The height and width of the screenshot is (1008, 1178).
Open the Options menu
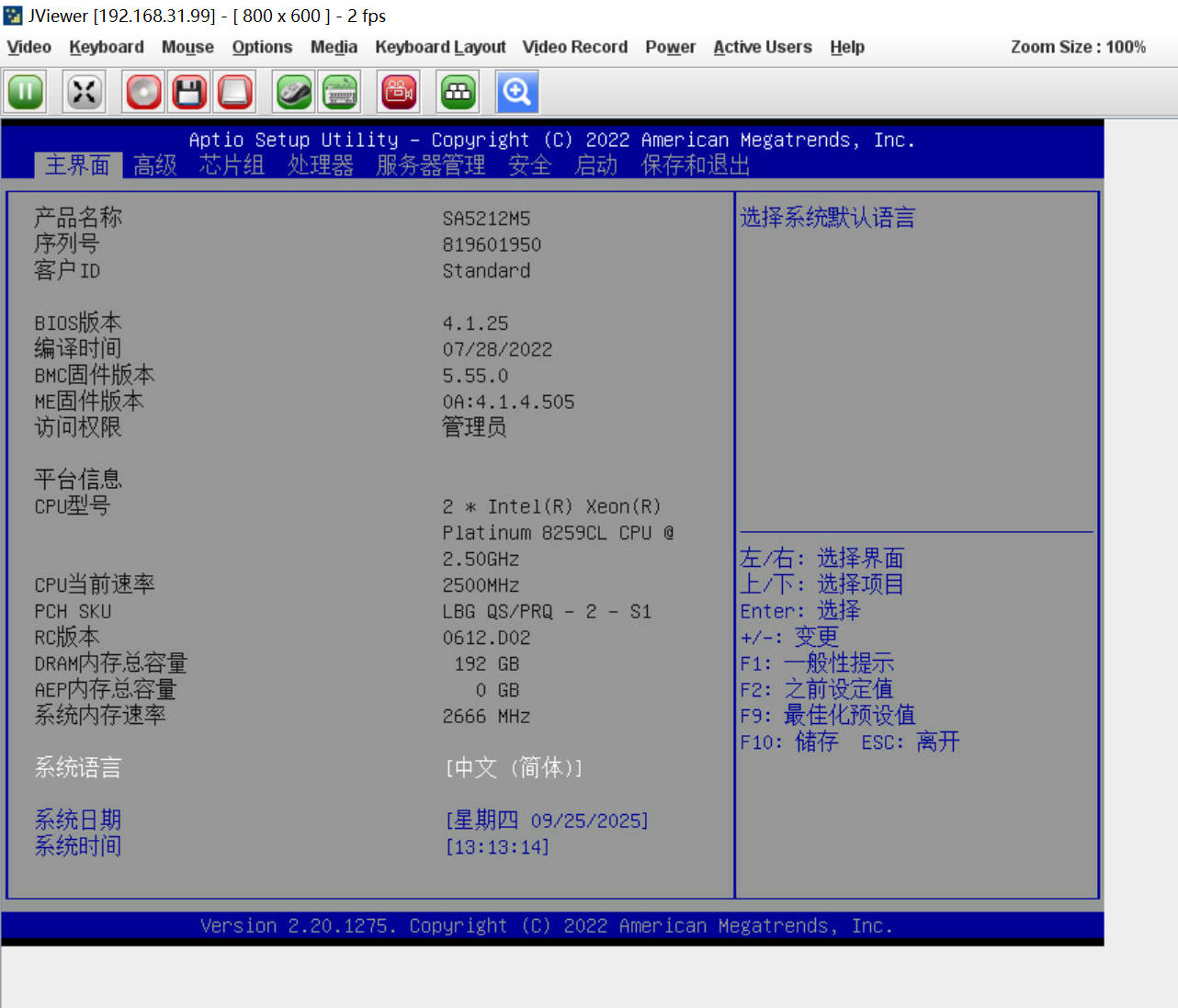(262, 47)
